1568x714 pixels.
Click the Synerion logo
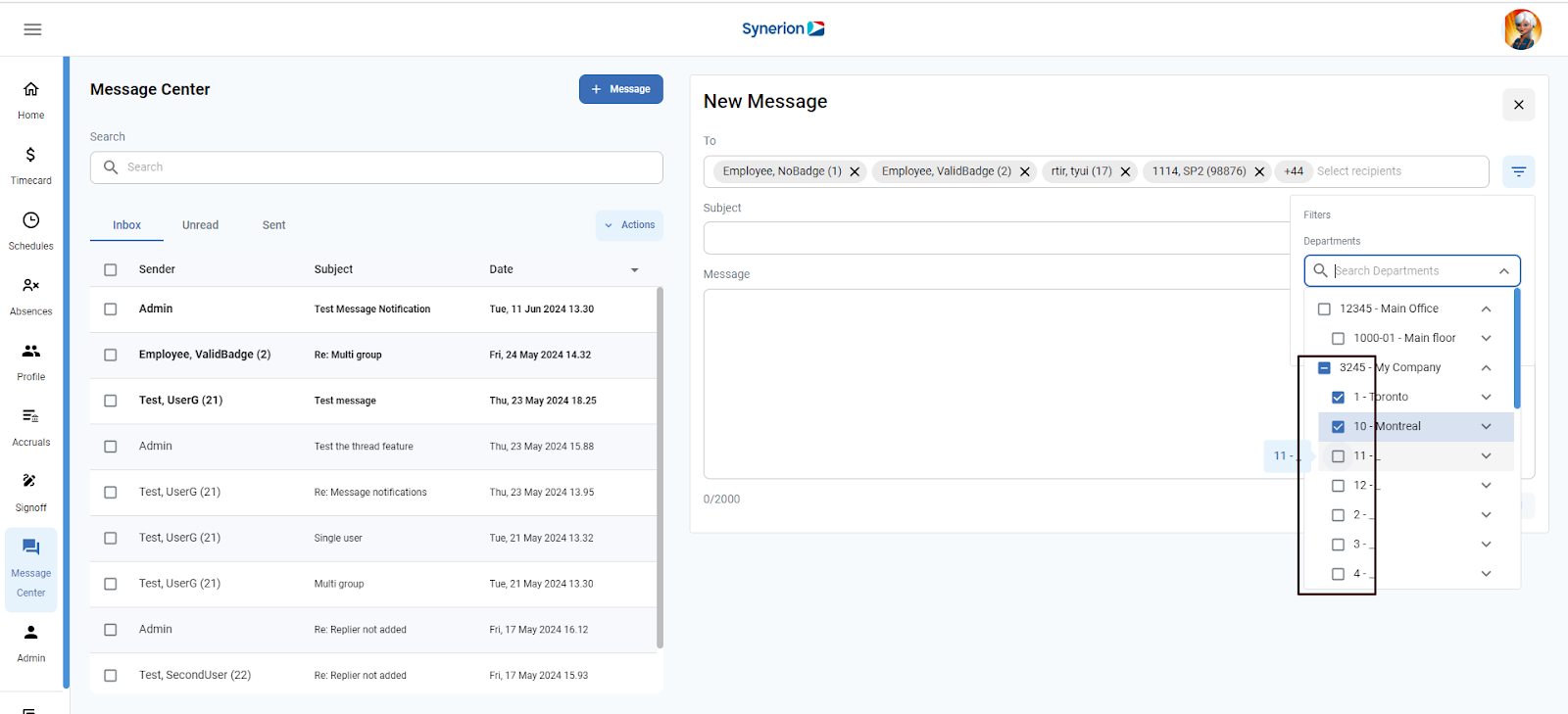pos(783,28)
